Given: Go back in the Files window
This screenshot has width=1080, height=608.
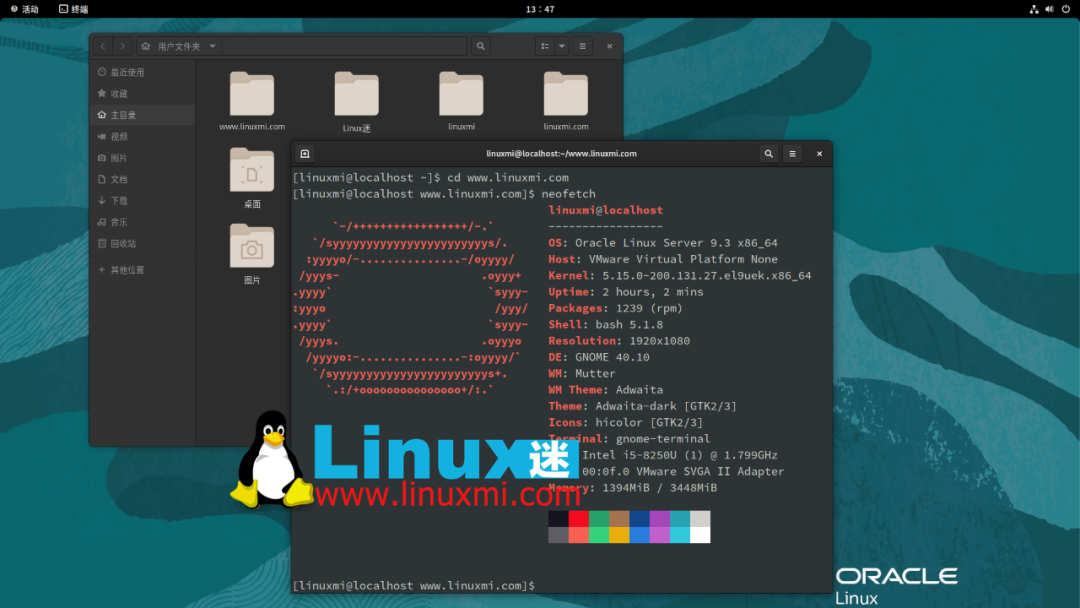Looking at the screenshot, I should point(103,46).
